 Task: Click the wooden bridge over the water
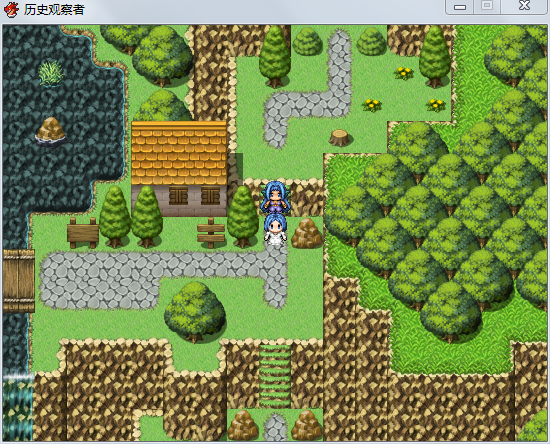(x=19, y=281)
